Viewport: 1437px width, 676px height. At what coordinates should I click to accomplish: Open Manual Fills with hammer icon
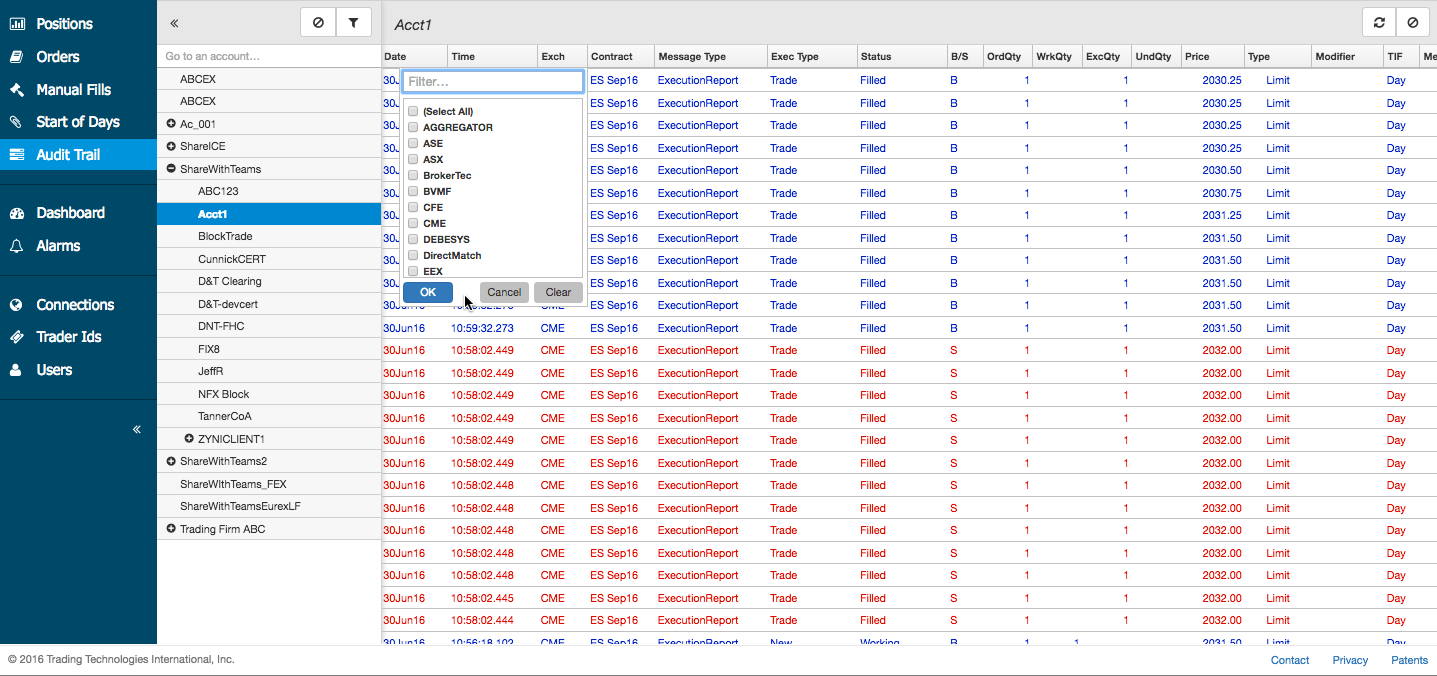pos(73,89)
